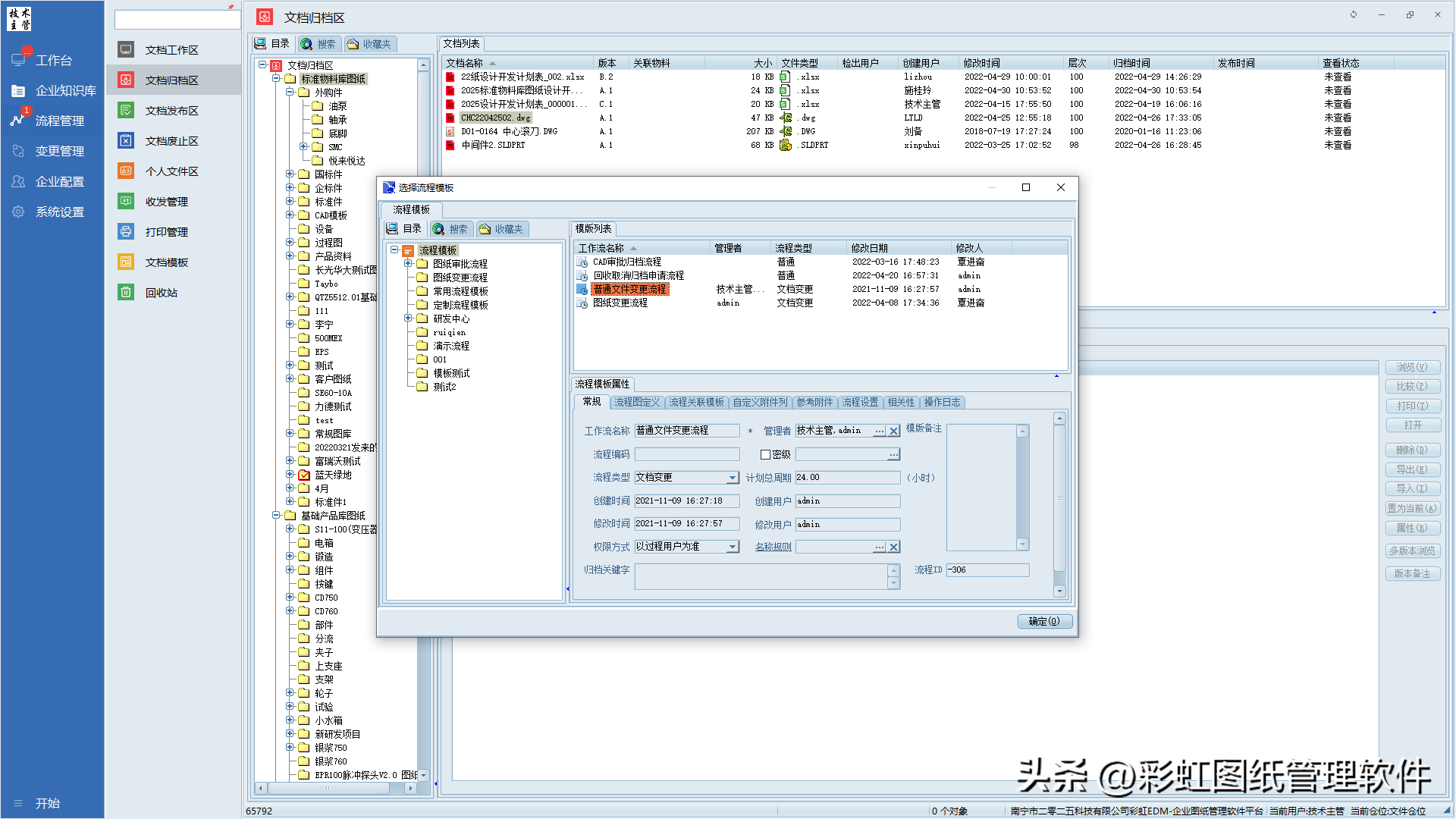Image resolution: width=1456 pixels, height=819 pixels.
Task: Click the 版本备注 button
Action: [x=1412, y=573]
